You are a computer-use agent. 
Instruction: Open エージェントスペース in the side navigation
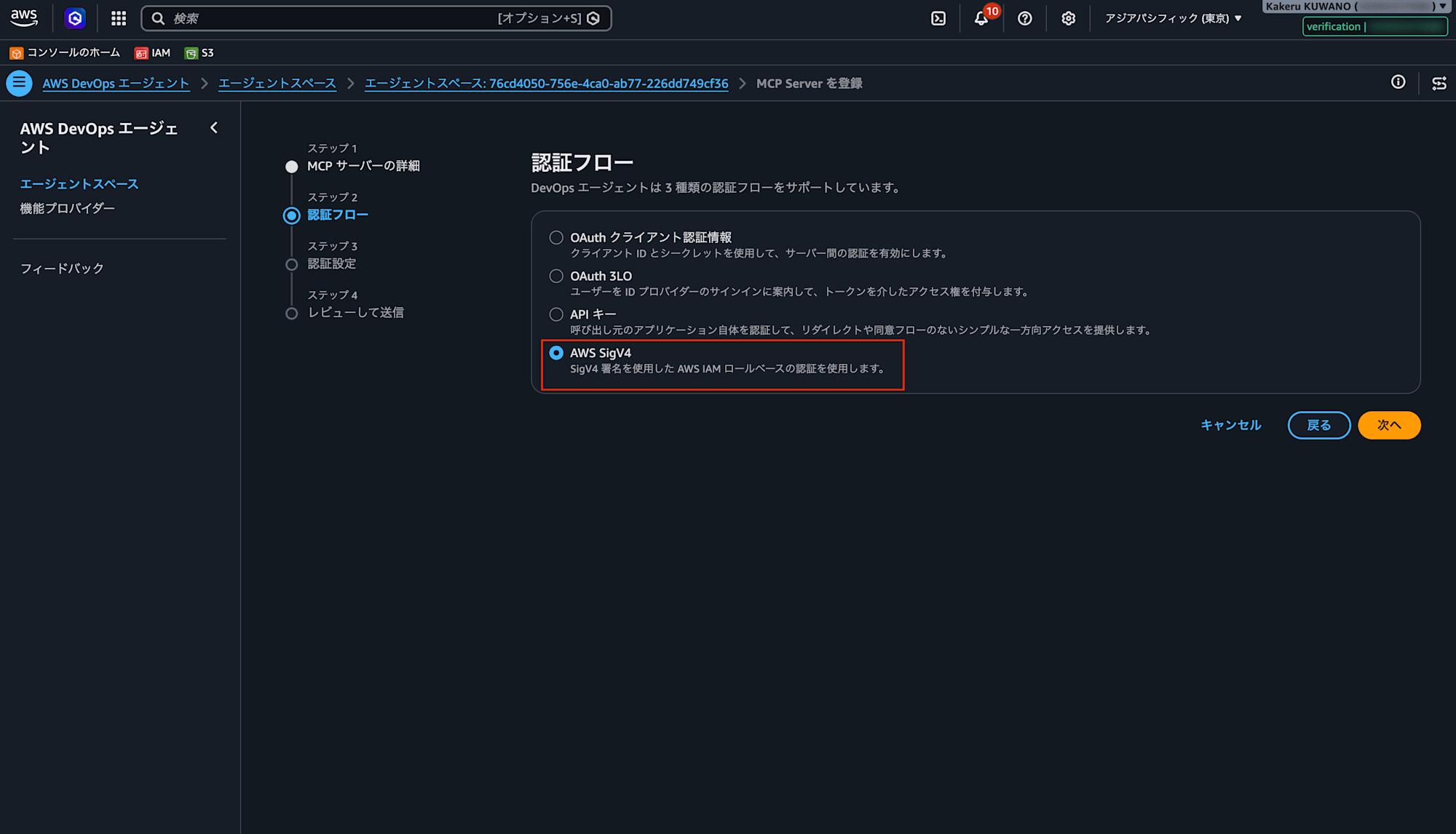click(x=79, y=184)
